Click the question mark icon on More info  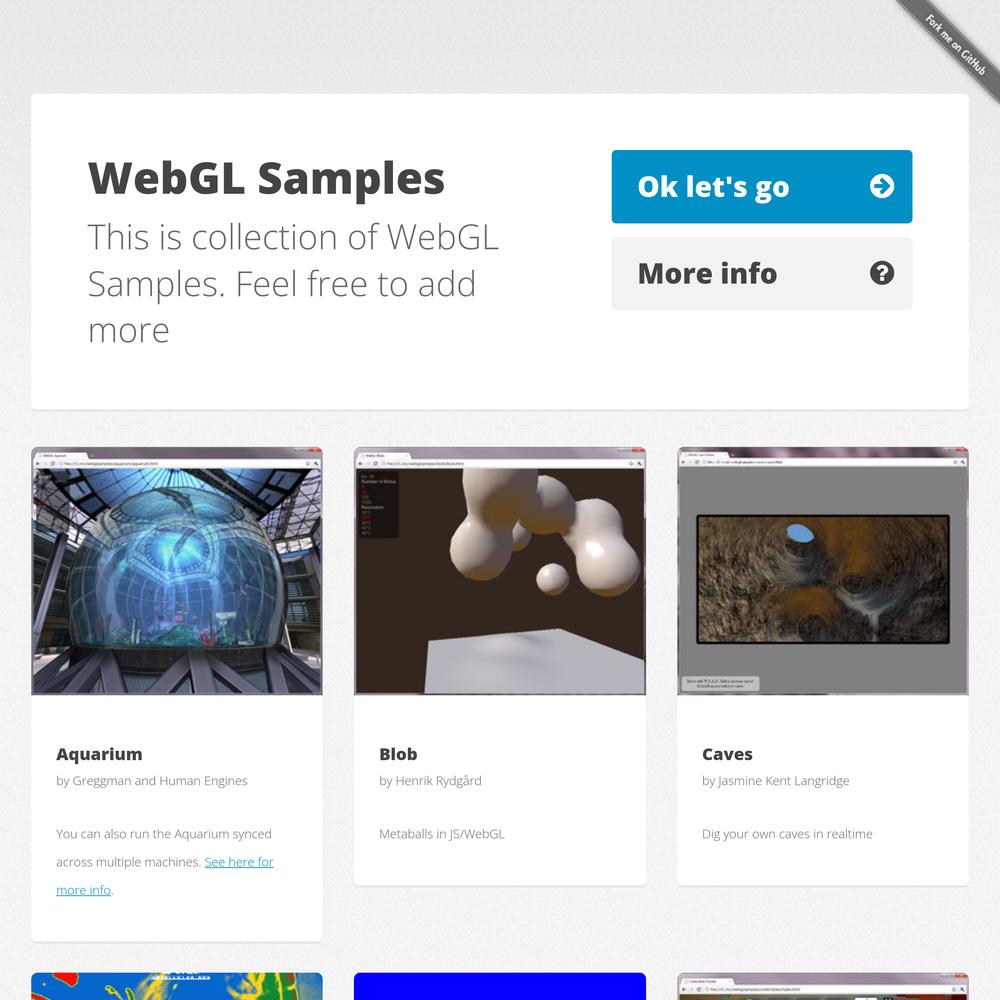click(881, 273)
